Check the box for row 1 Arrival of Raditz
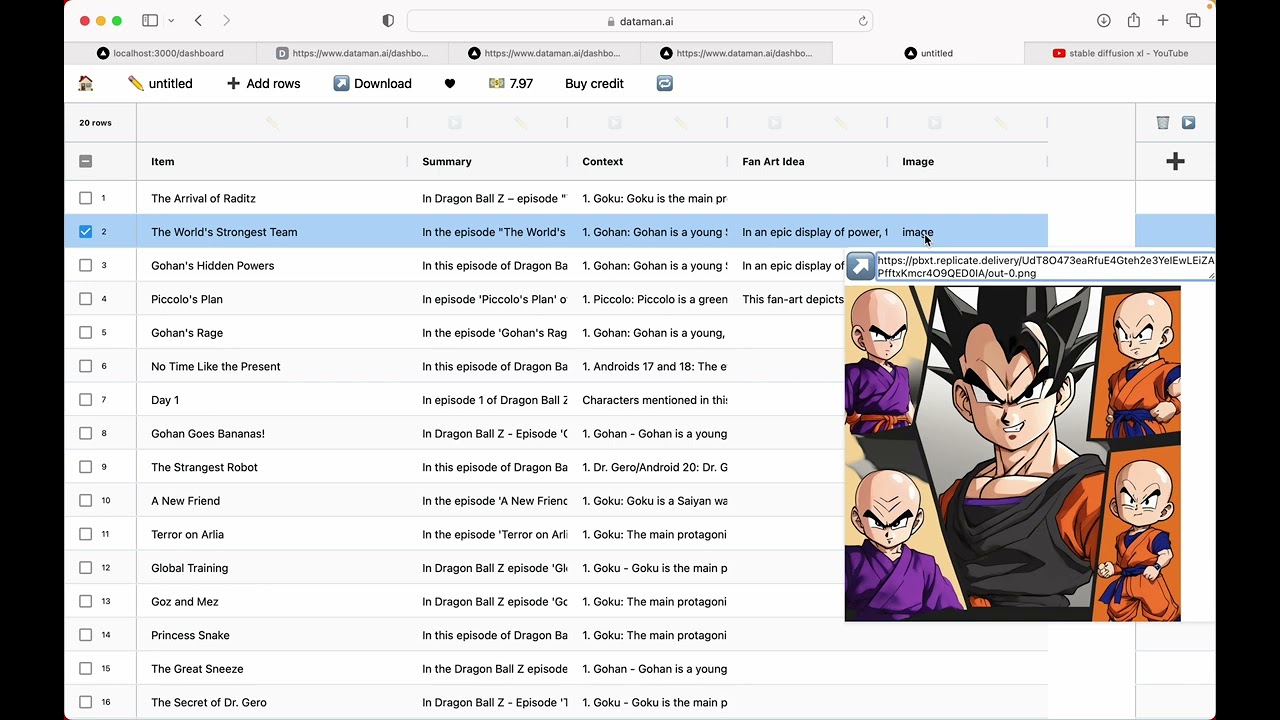This screenshot has height=720, width=1280. pos(85,198)
